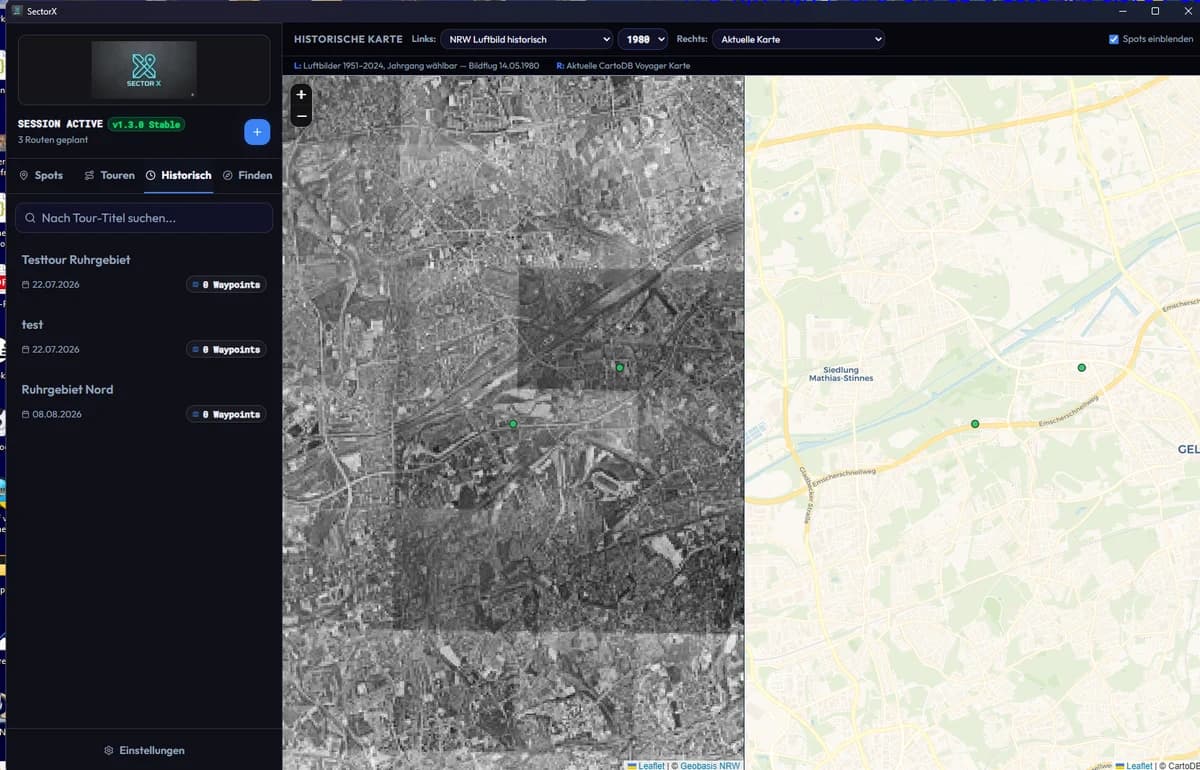
Task: Open the NRW Luftbild historisch dropdown
Action: (527, 39)
